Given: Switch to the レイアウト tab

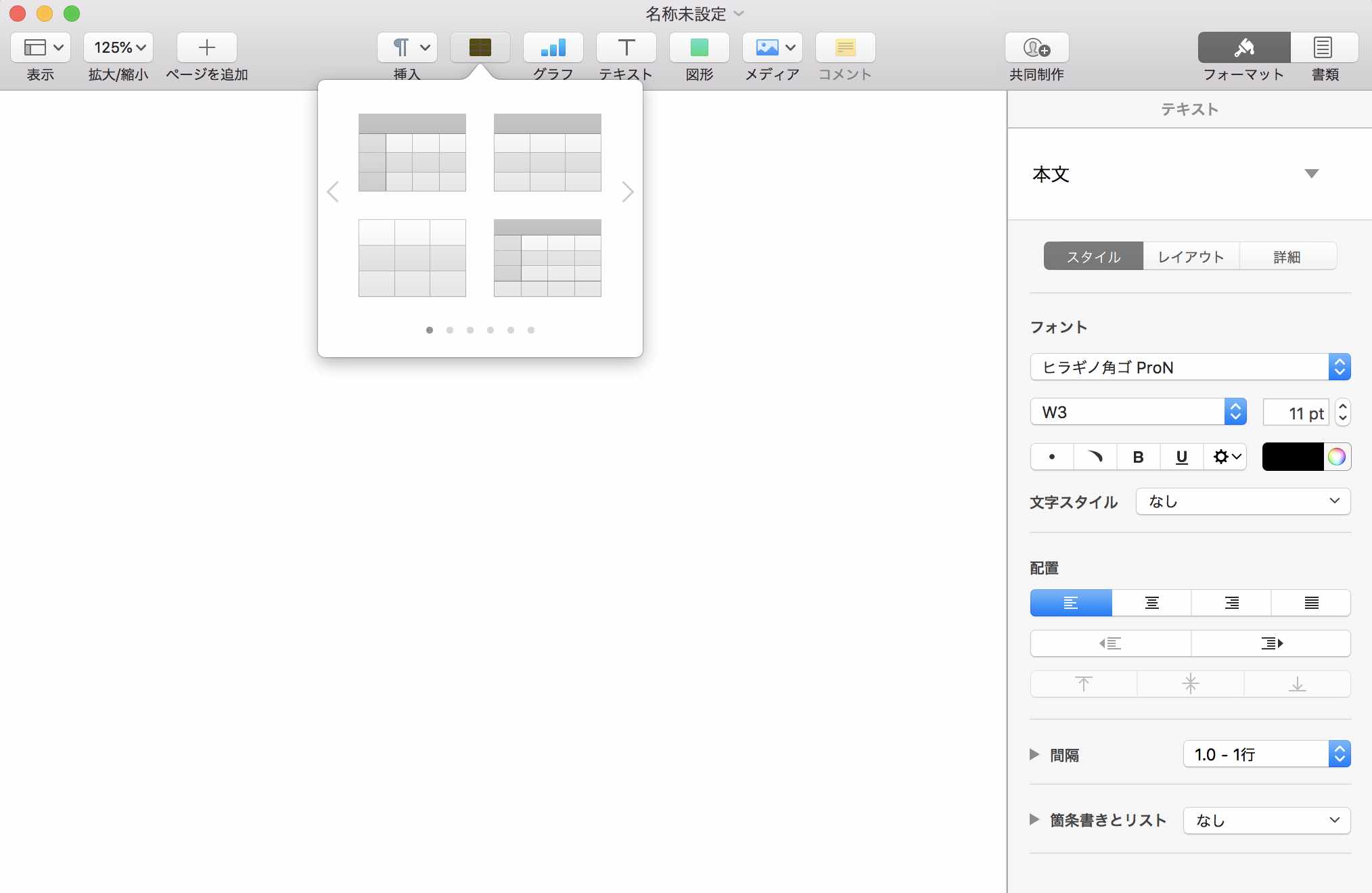Looking at the screenshot, I should point(1191,257).
